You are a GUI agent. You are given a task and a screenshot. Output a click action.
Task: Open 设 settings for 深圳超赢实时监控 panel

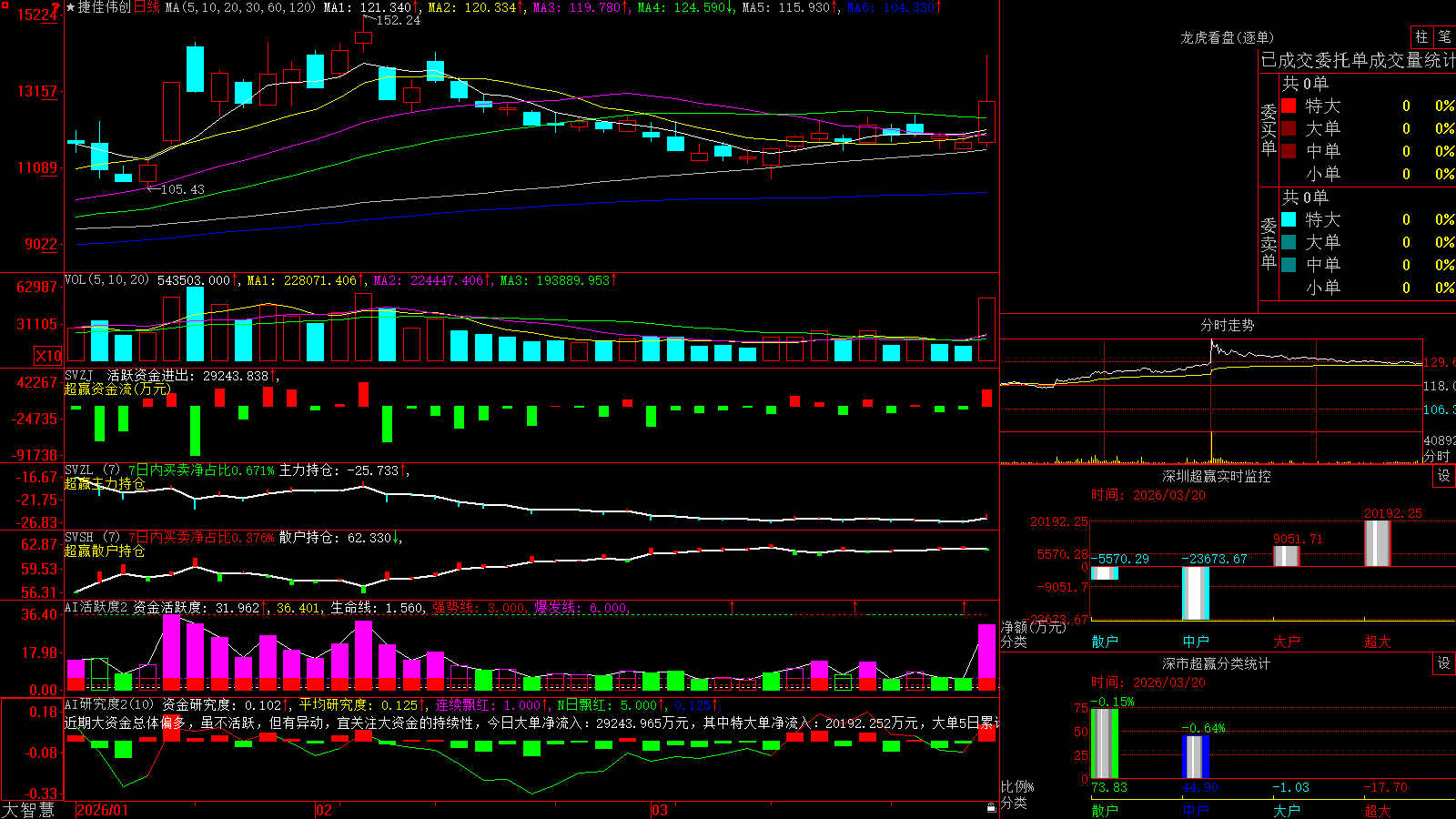1444,476
